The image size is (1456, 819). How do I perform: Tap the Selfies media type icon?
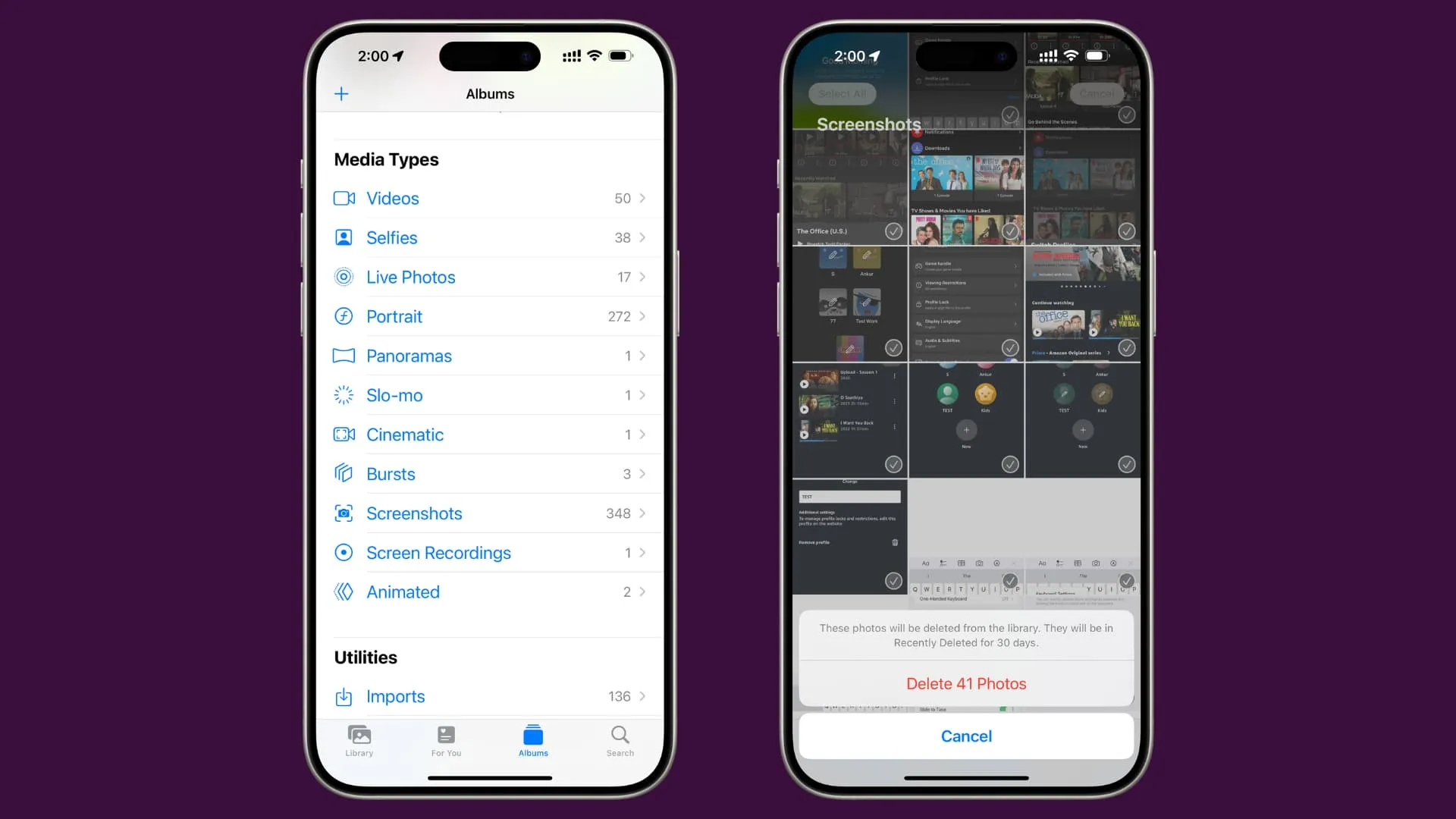click(344, 237)
